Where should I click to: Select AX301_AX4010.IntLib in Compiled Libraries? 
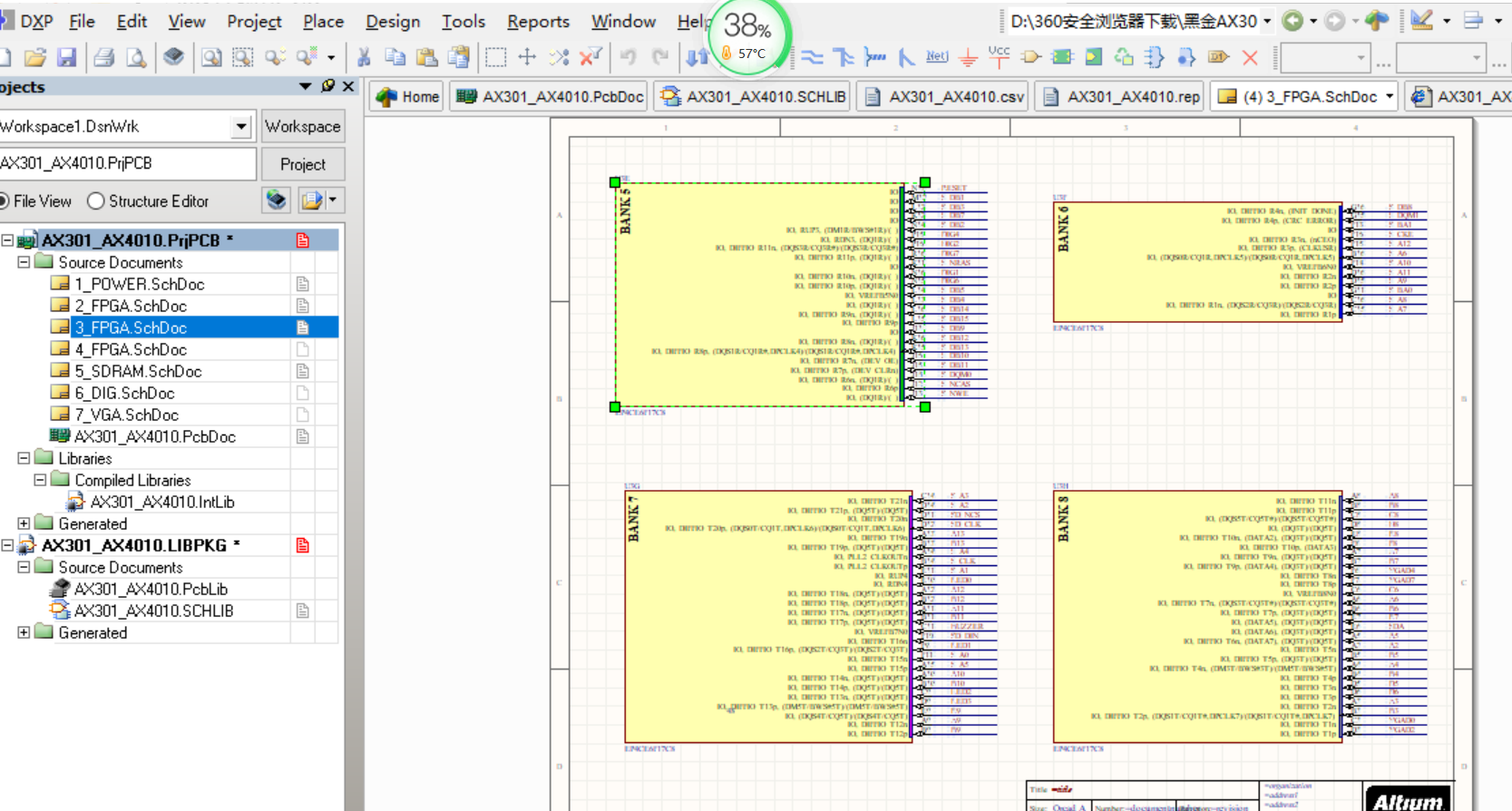[162, 502]
